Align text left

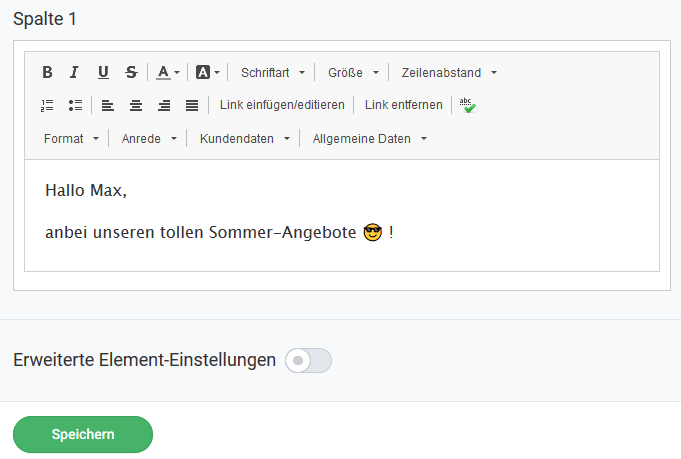pyautogui.click(x=108, y=105)
